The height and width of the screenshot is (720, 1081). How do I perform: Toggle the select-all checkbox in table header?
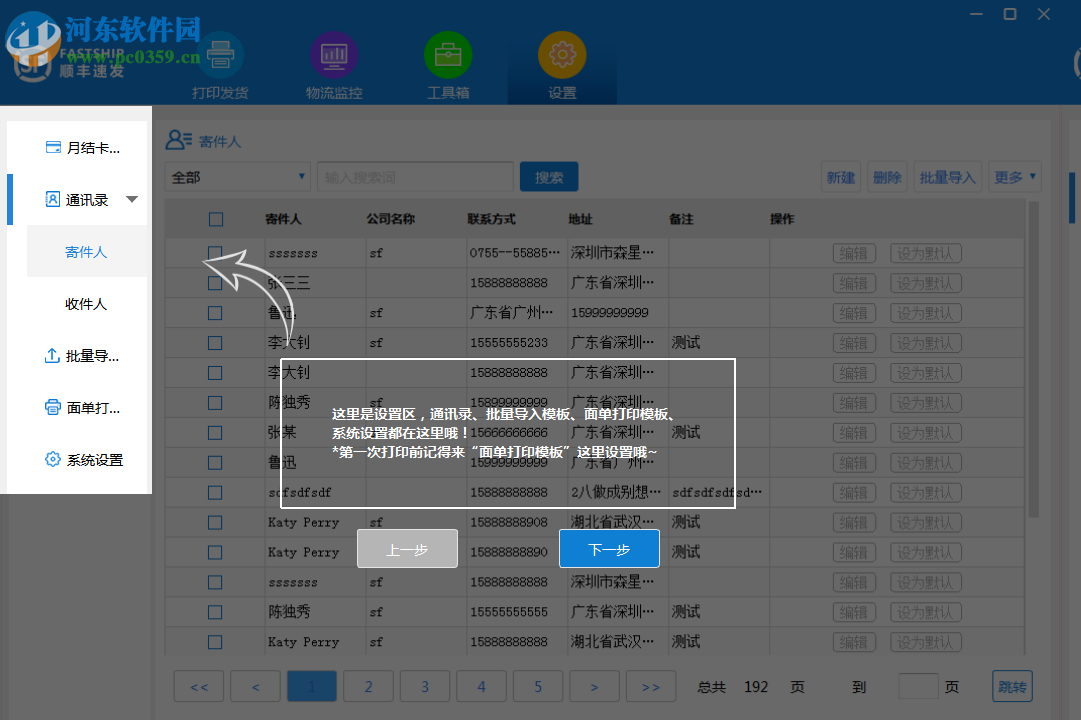[x=214, y=219]
